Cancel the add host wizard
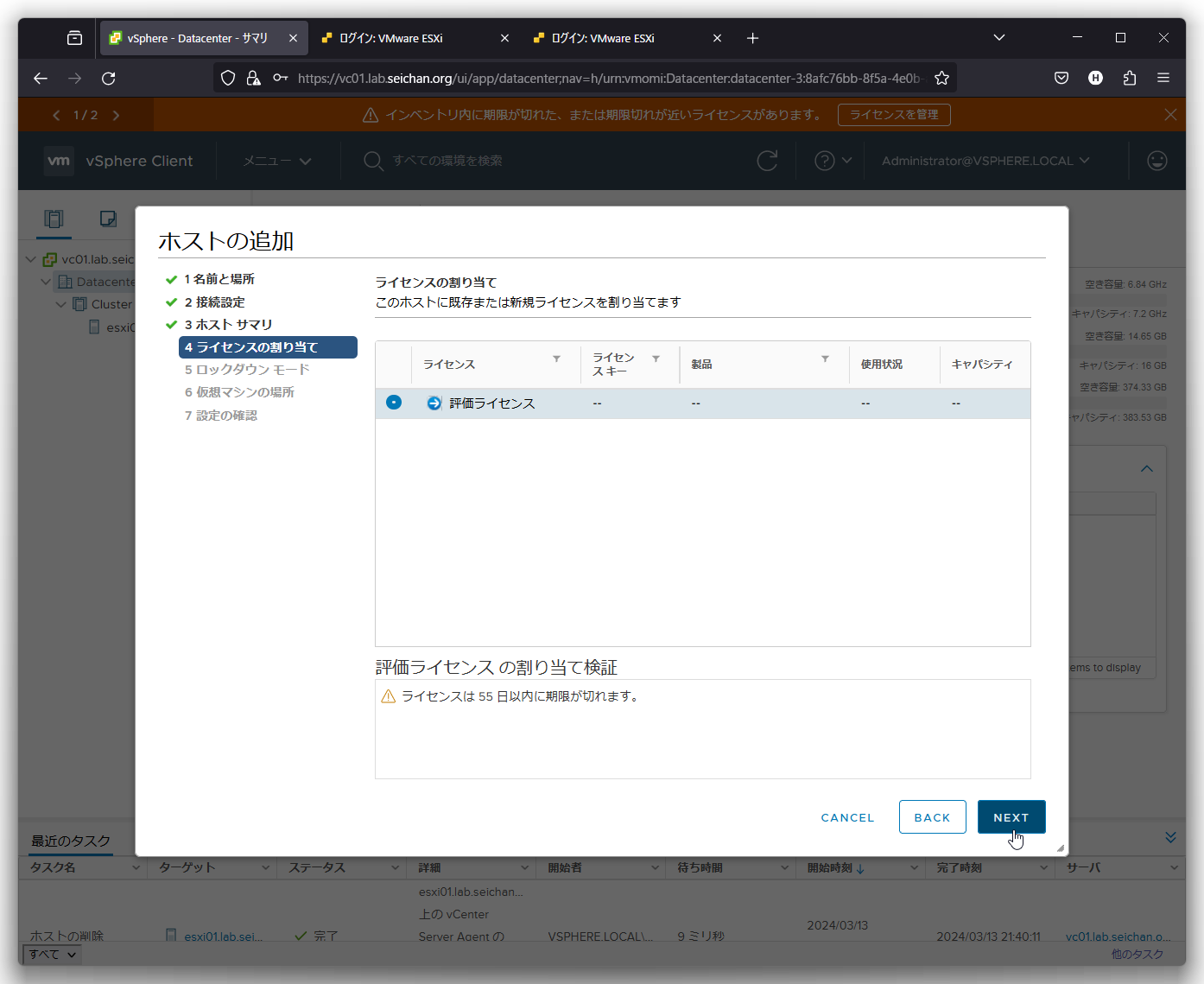The image size is (1204, 984). 847,817
